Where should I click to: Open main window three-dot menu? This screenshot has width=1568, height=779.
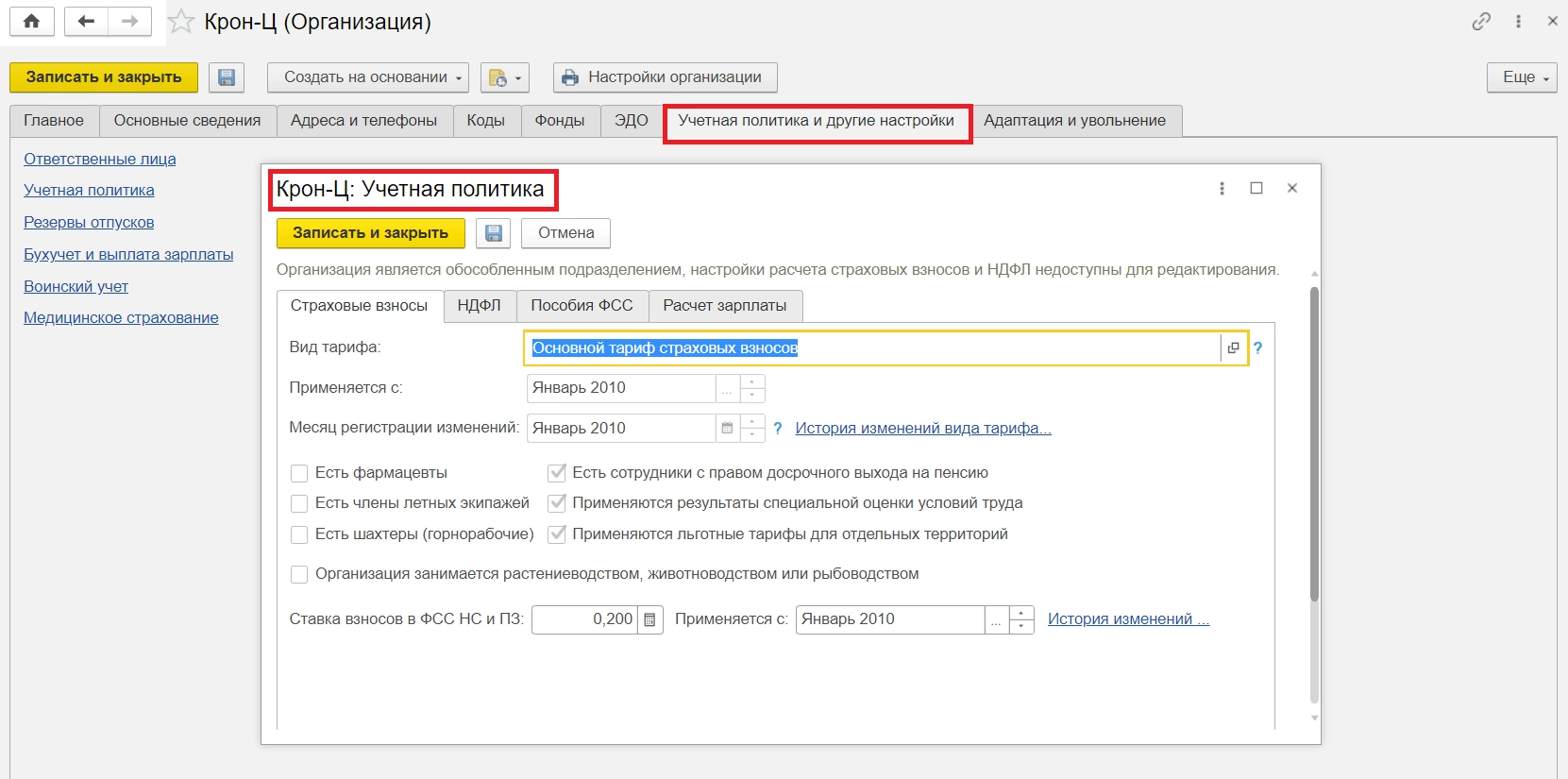tap(1518, 22)
